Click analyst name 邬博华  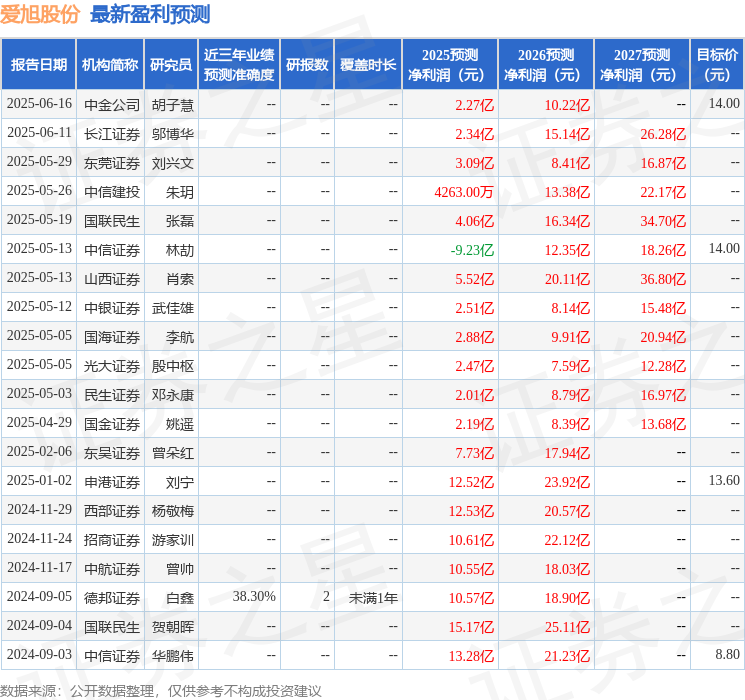(172, 134)
